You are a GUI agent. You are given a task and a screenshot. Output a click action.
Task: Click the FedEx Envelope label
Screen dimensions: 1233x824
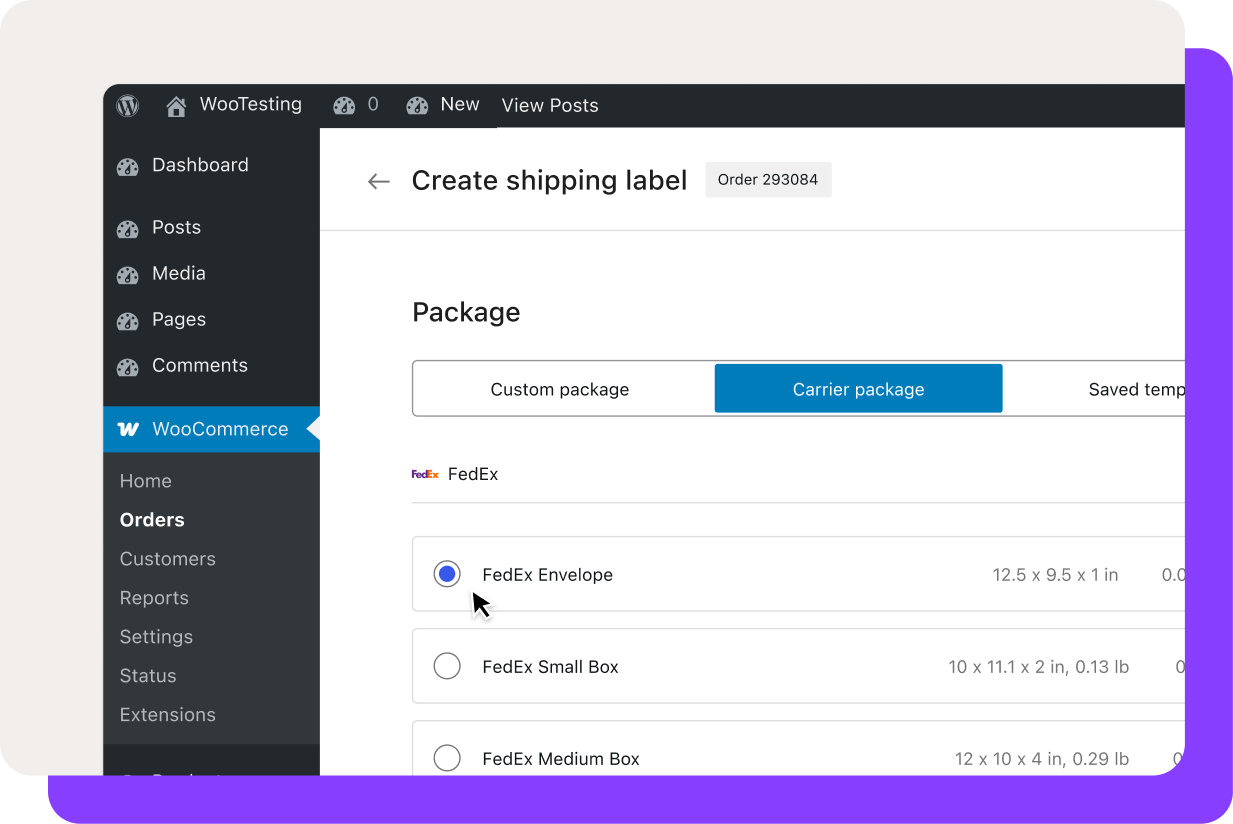[548, 575]
